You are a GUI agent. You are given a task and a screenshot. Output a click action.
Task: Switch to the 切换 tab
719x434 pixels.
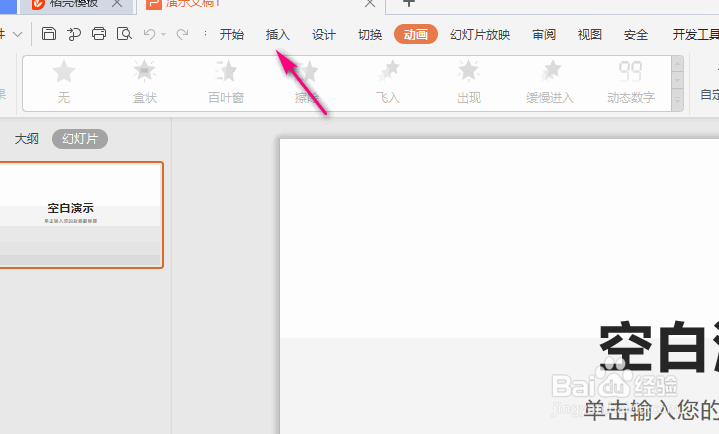pyautogui.click(x=370, y=34)
